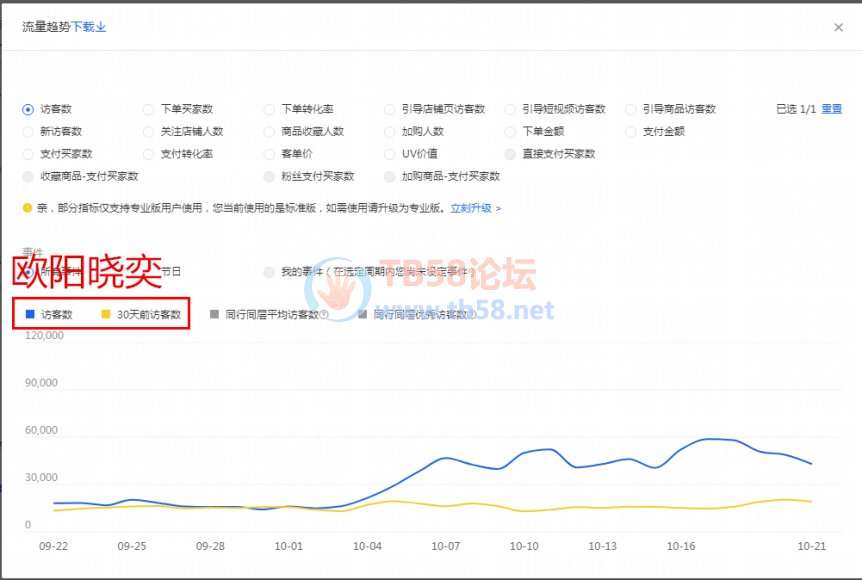Choose the 关注店铺人数 option

click(148, 132)
